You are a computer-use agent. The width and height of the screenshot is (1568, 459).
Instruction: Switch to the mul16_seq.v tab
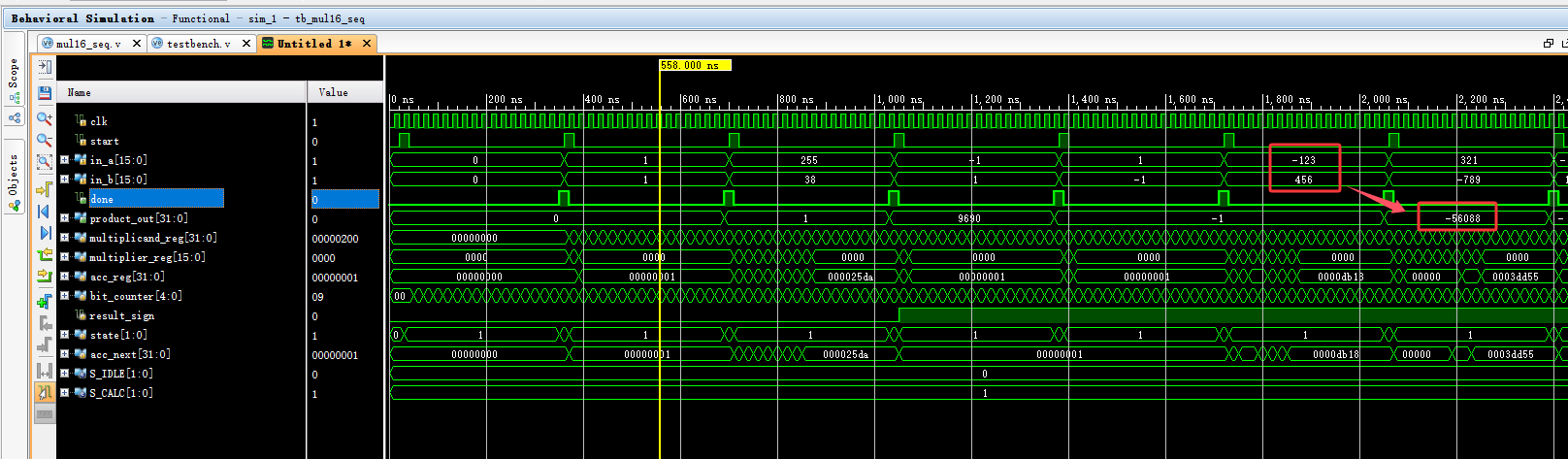coord(87,44)
